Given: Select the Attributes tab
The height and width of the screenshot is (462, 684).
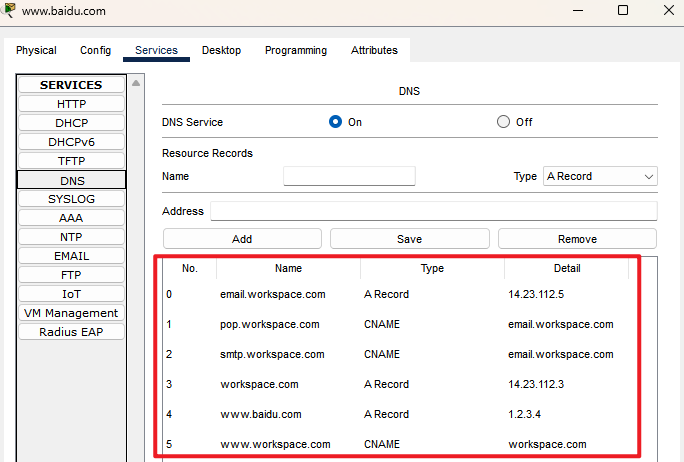Looking at the screenshot, I should [374, 50].
